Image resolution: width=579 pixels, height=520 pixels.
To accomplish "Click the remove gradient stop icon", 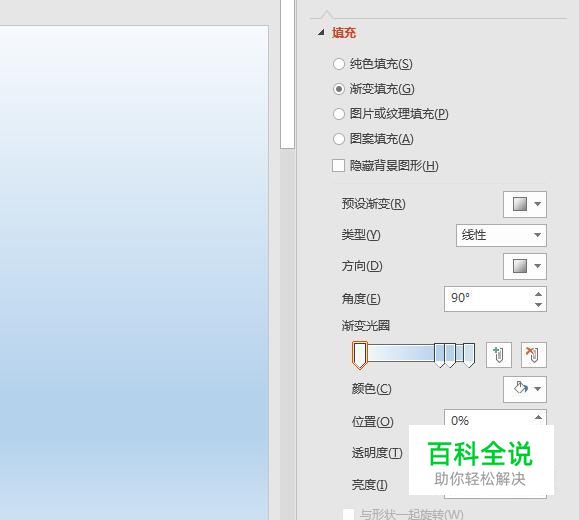I will (534, 355).
